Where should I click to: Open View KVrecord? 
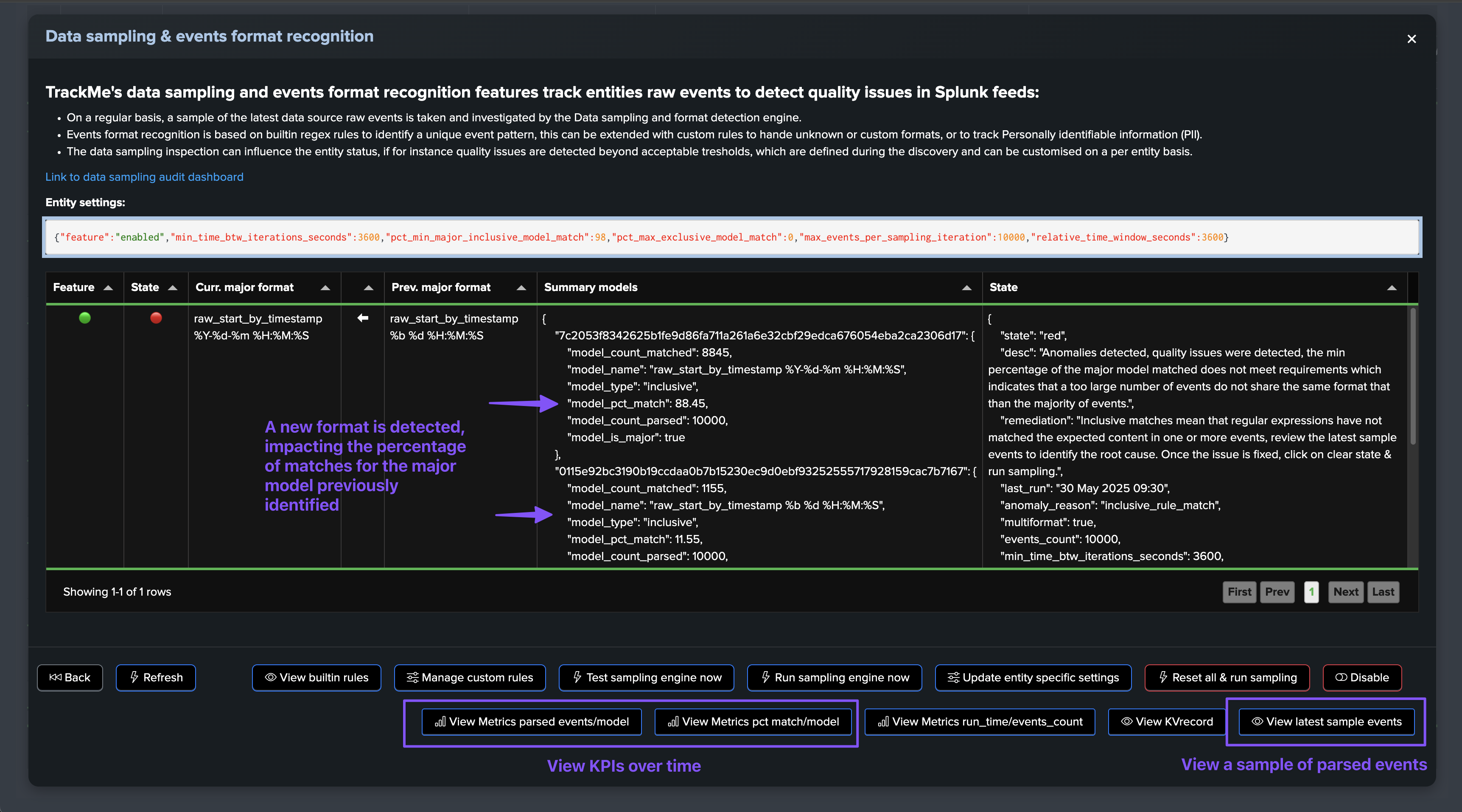click(1167, 722)
